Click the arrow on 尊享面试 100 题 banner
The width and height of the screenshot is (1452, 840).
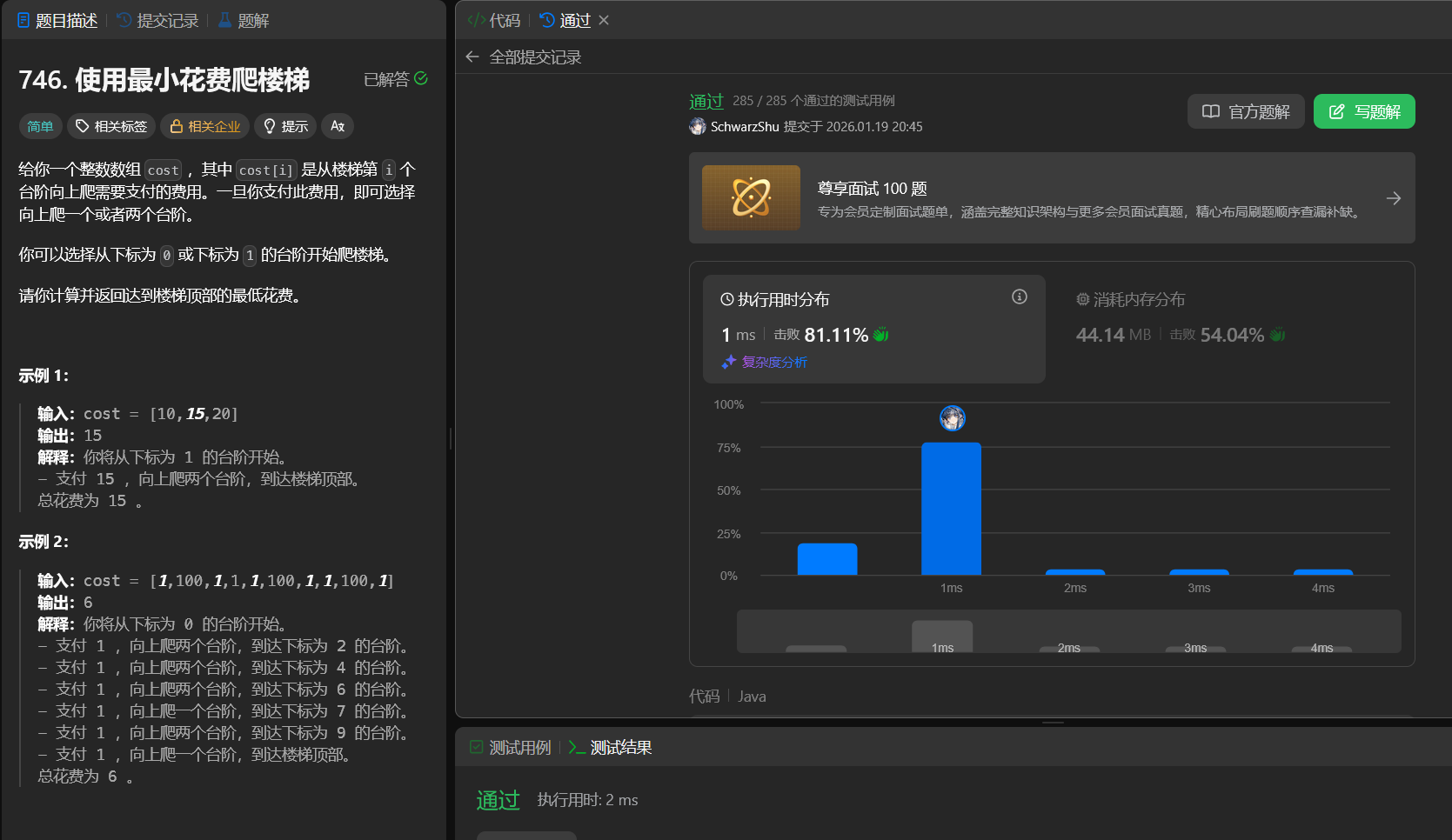point(1393,198)
